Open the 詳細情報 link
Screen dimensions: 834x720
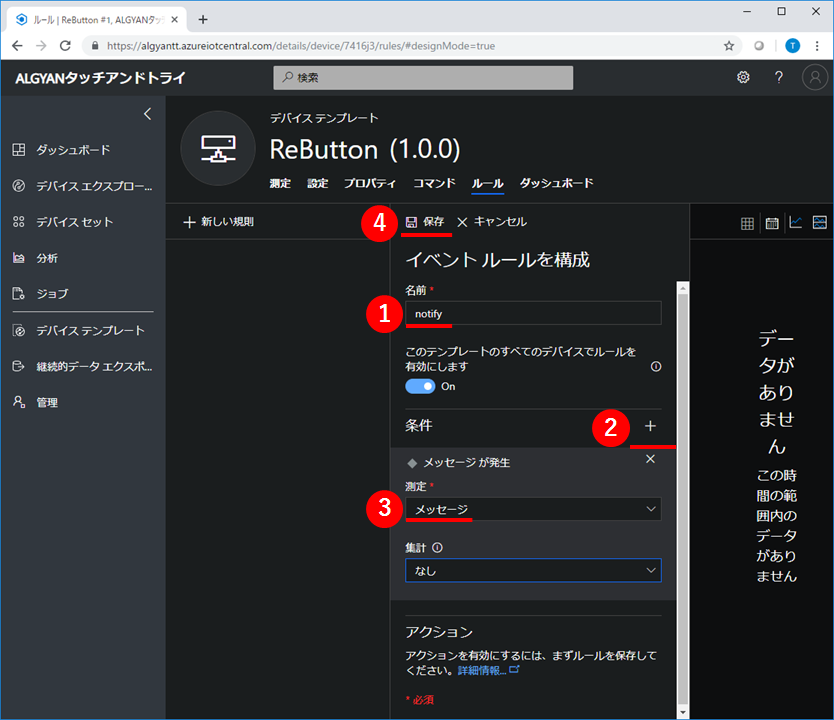click(x=488, y=671)
